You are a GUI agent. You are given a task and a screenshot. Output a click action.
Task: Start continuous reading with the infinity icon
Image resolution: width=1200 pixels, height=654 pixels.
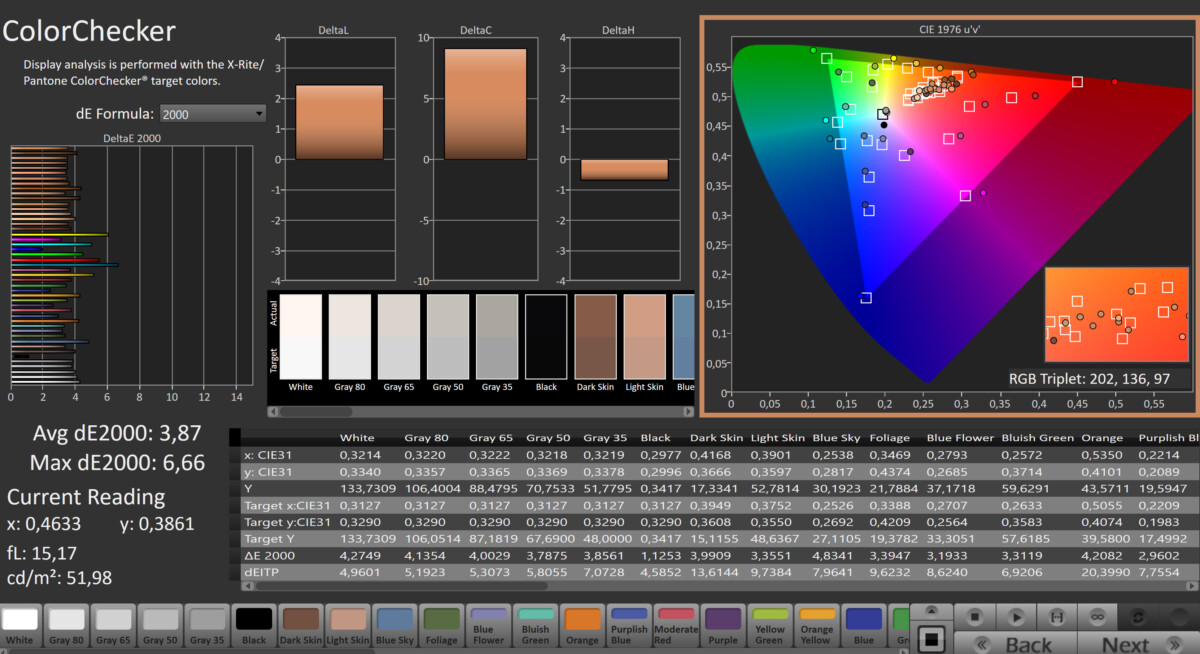pos(1097,617)
